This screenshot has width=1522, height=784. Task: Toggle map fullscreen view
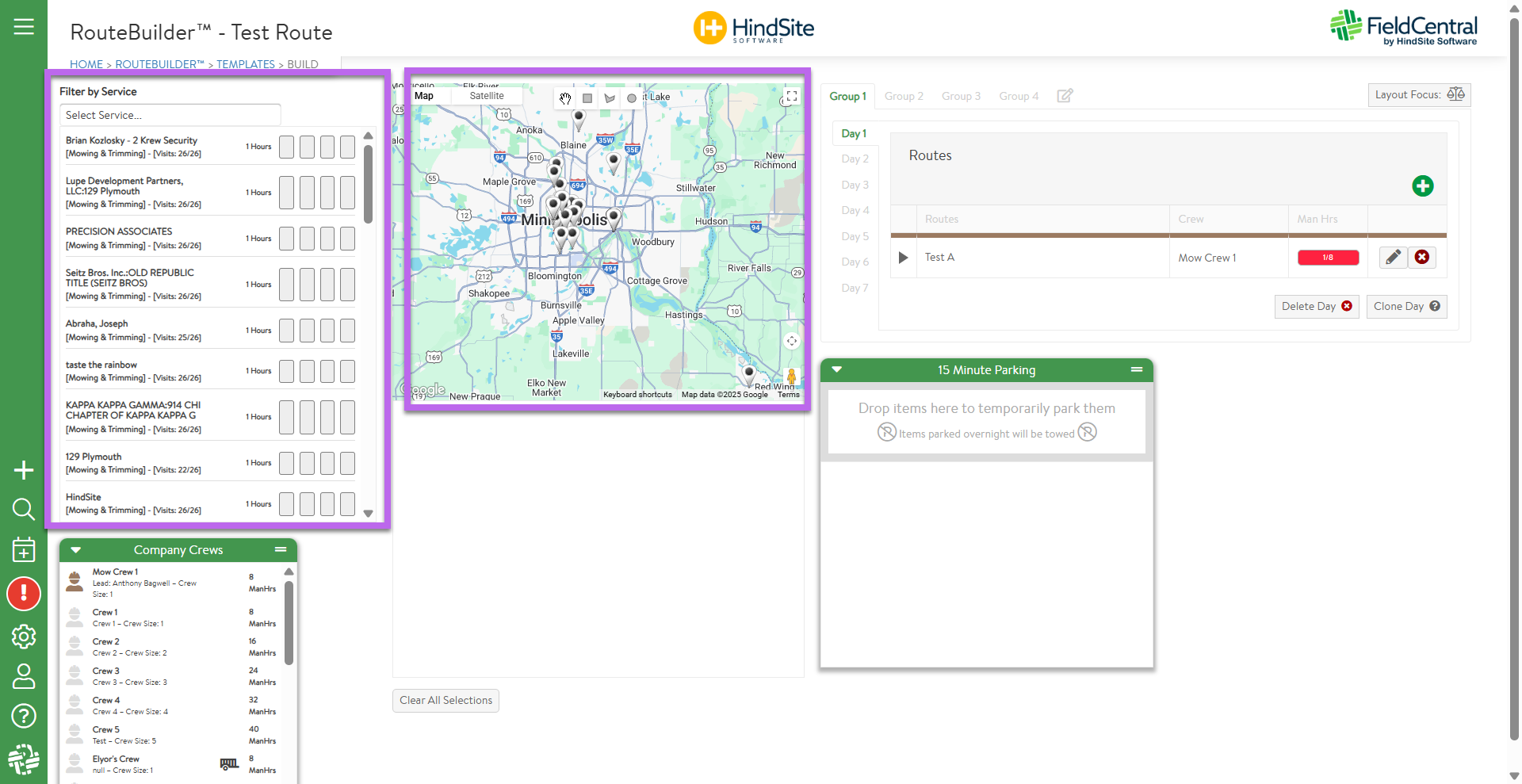(791, 97)
